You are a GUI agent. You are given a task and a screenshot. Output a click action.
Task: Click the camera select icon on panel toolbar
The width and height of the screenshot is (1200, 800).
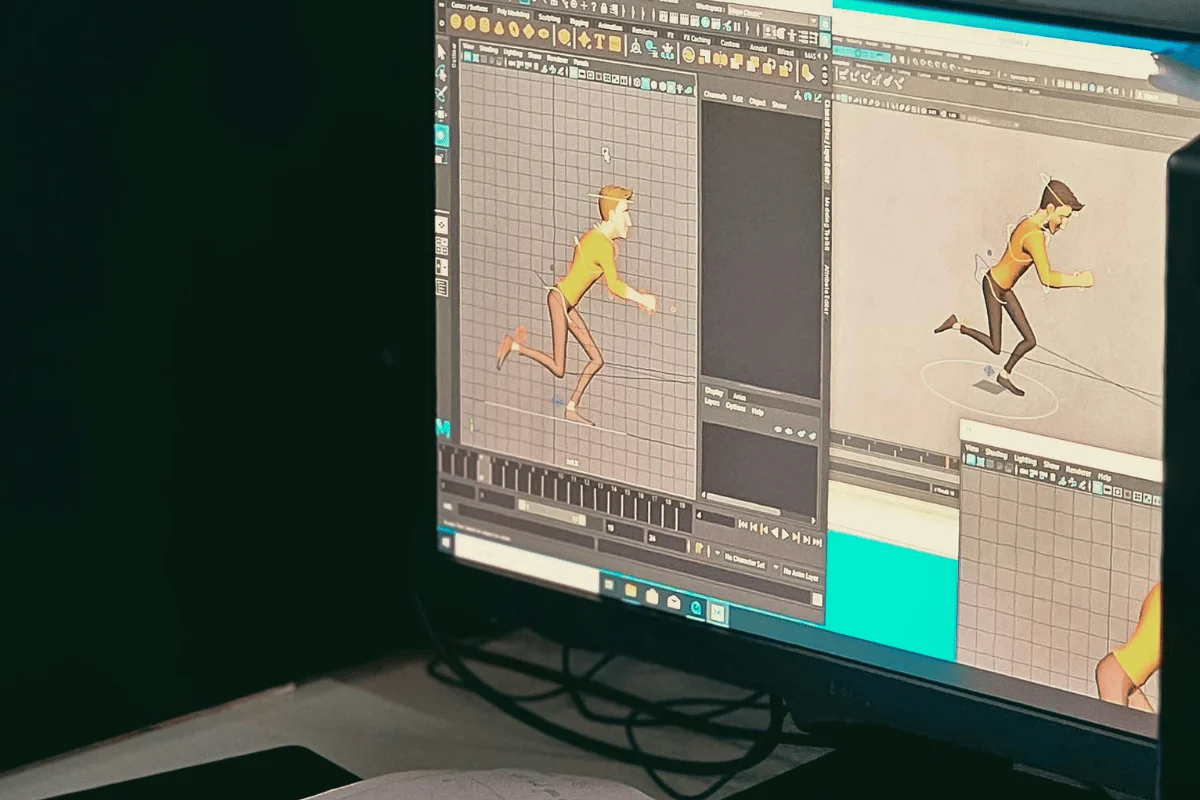pos(468,57)
